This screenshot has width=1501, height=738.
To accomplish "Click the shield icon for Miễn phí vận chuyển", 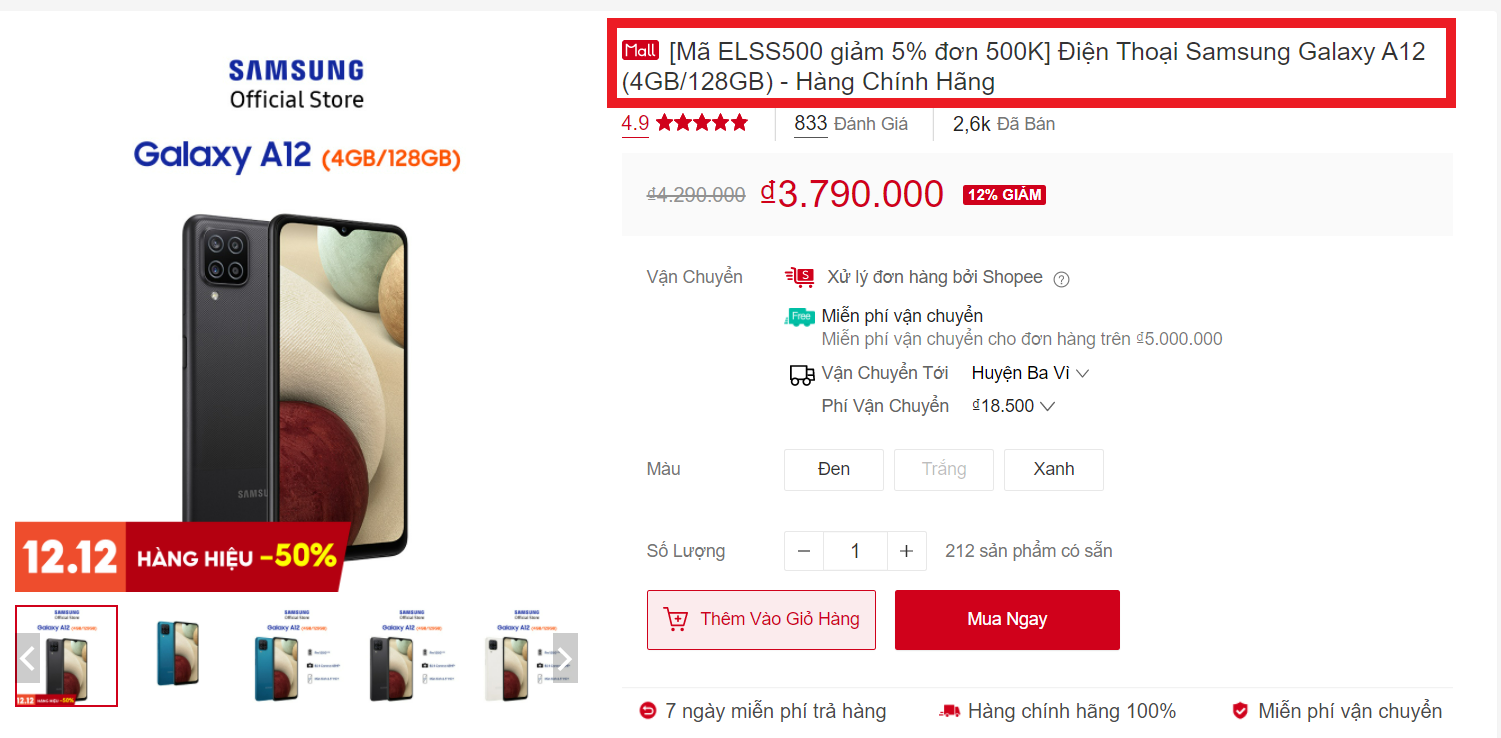I will [x=1240, y=711].
